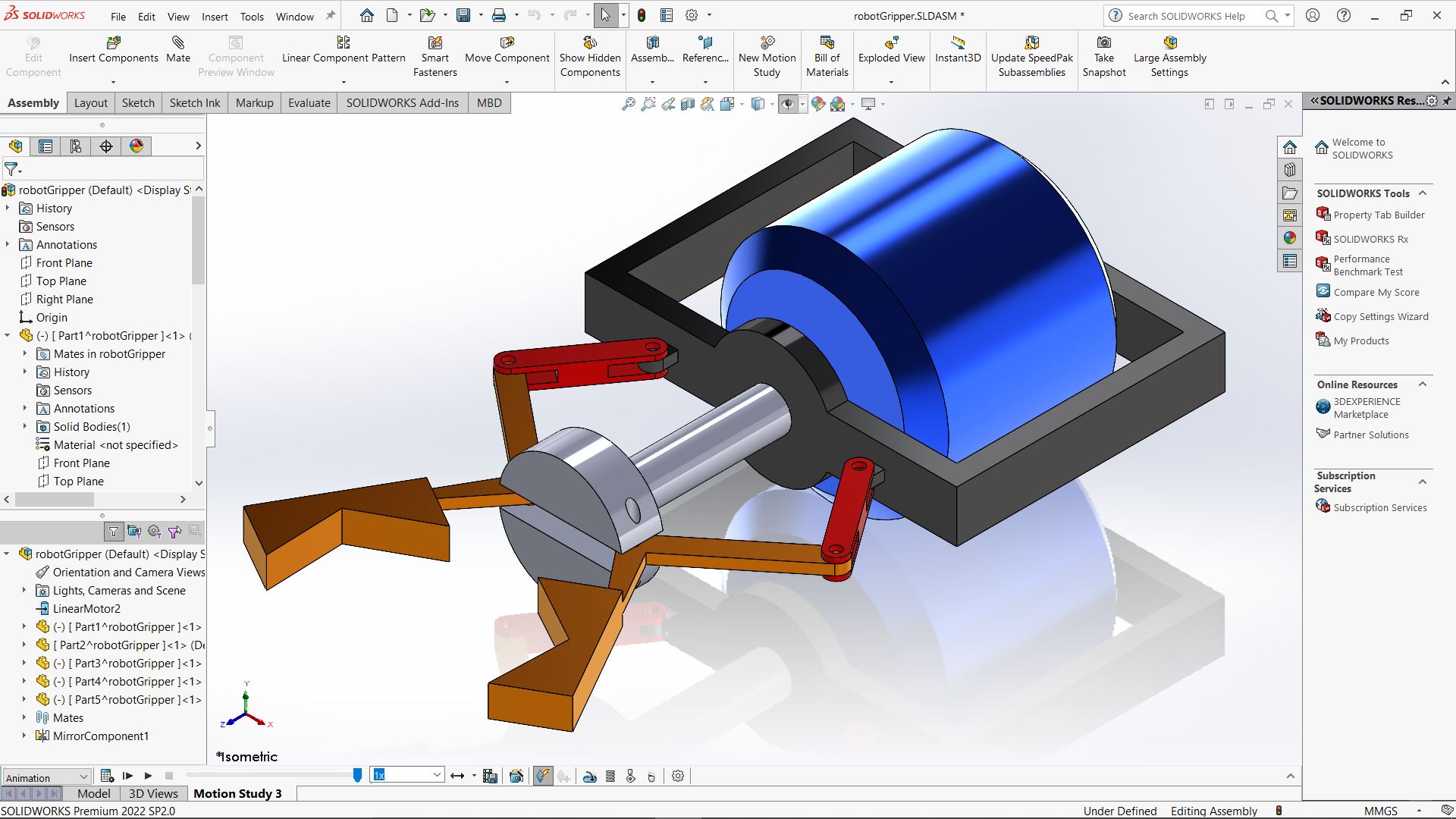Open the DisplayManager color ball tab
The height and width of the screenshot is (819, 1456).
136,146
